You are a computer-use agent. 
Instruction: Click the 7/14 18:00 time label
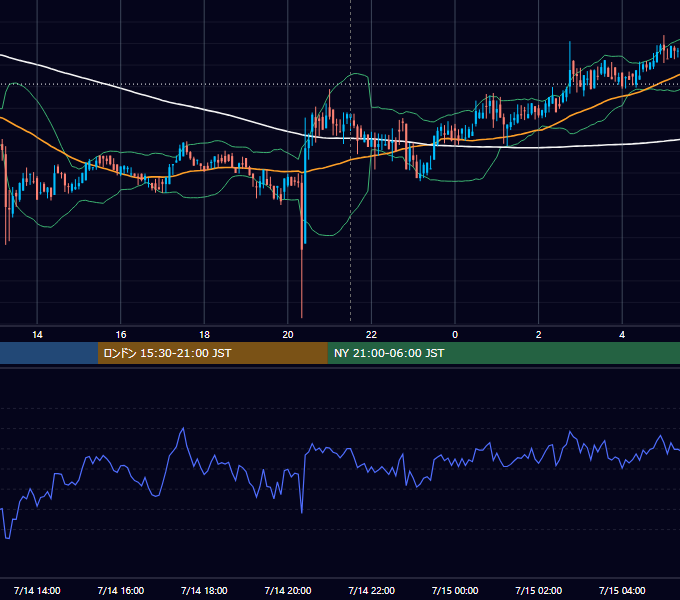204,590
